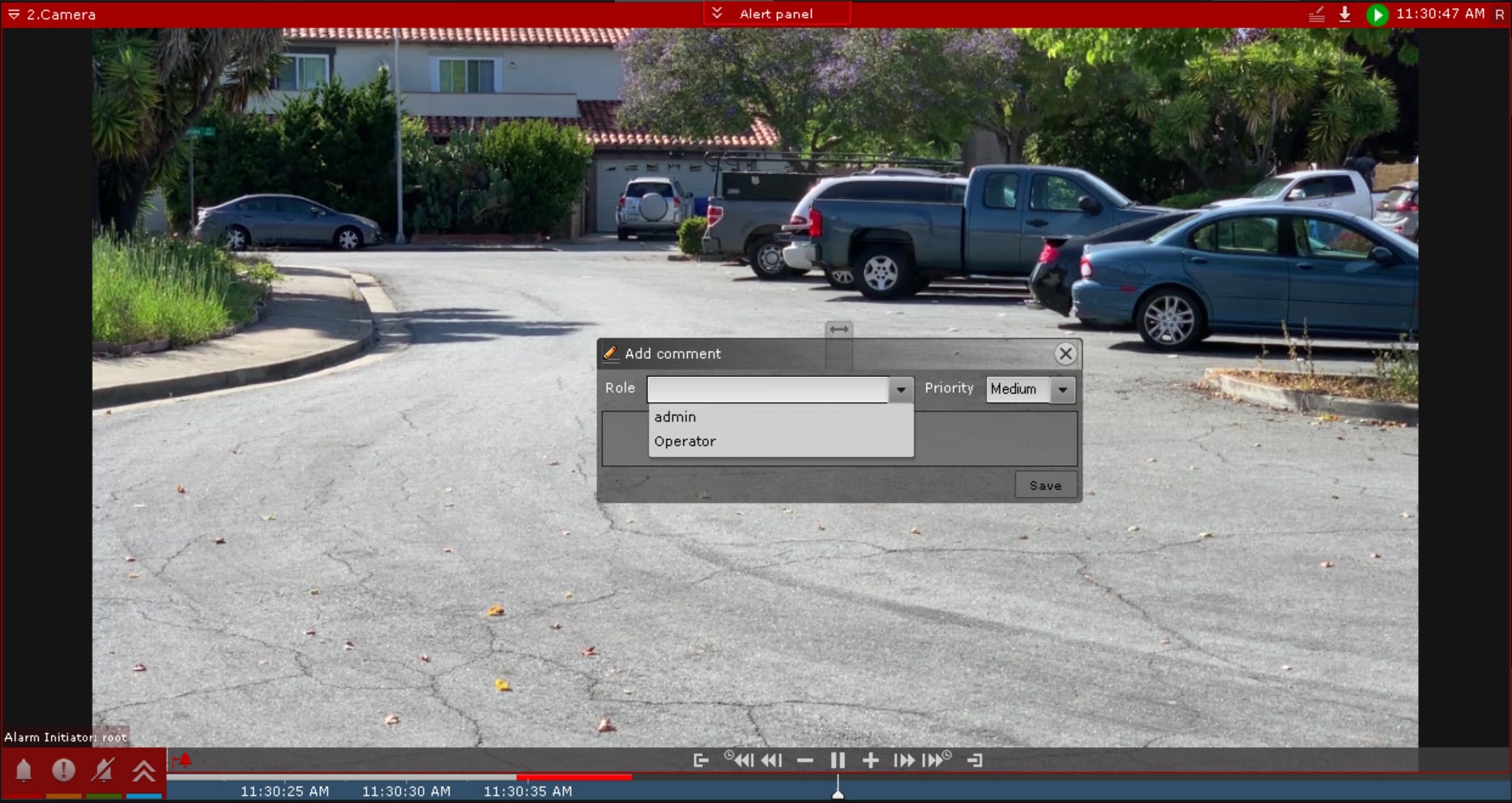Click the red alarm segment on the timeline
Image resolution: width=1512 pixels, height=803 pixels.
574,777
